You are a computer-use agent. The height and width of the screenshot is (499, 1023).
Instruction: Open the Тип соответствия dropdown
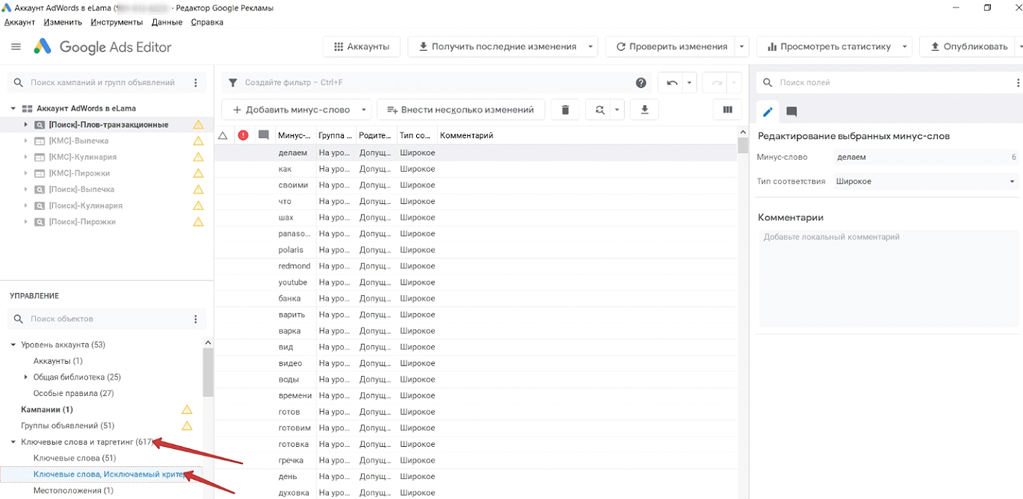(925, 181)
